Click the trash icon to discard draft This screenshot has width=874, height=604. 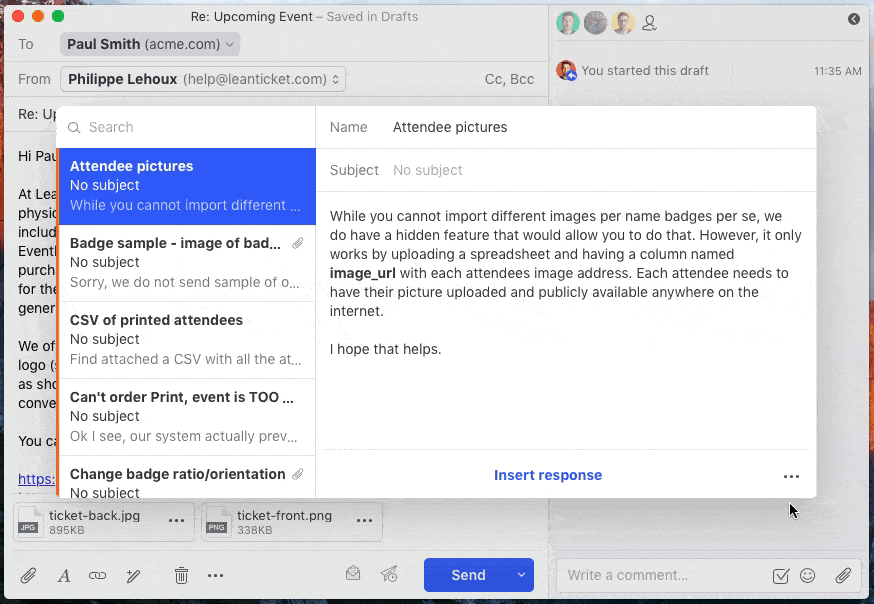tap(181, 575)
